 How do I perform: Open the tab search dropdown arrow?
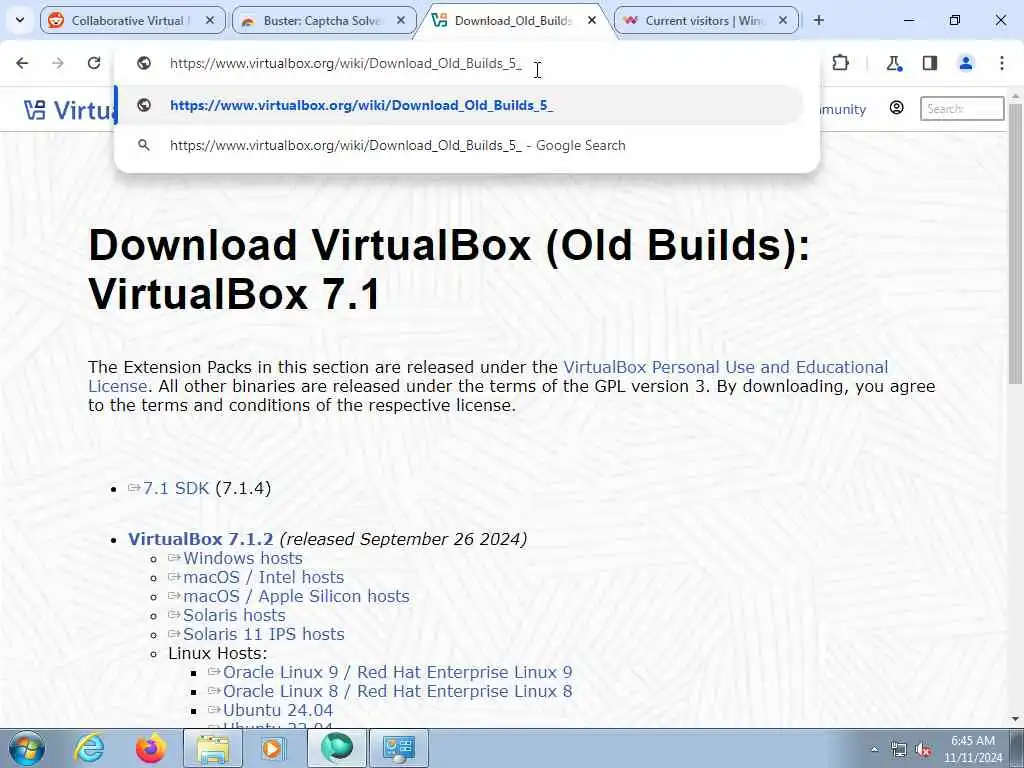(x=20, y=20)
